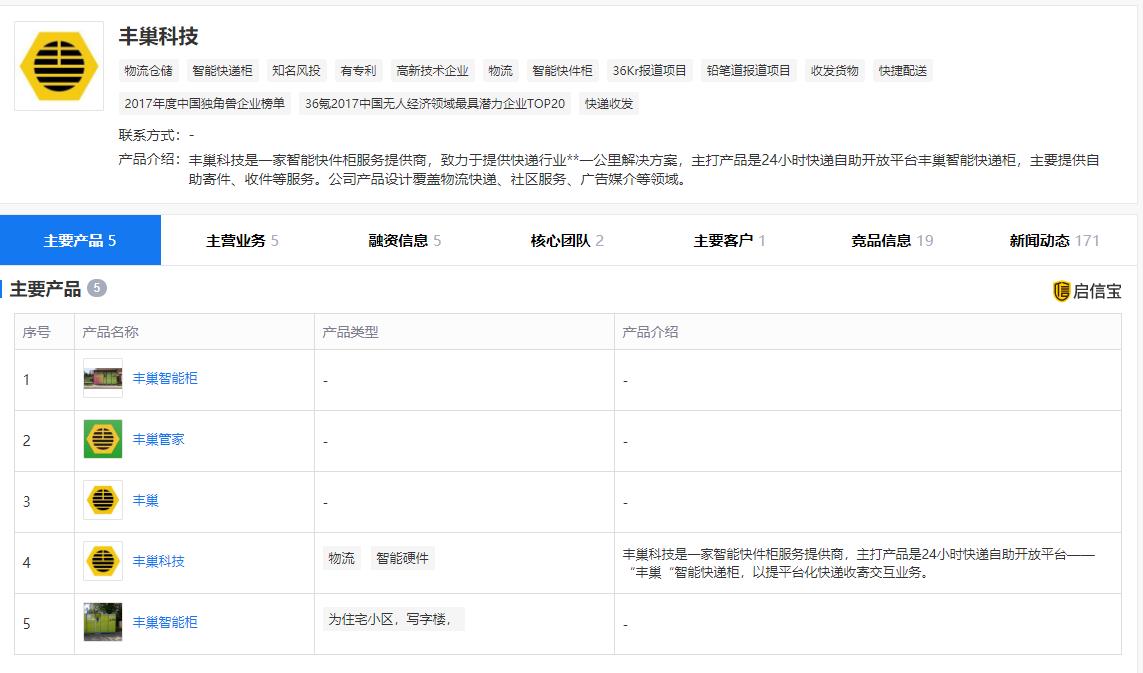This screenshot has width=1143, height=673.
Task: Click the 智能快件柜 tag
Action: pyautogui.click(x=562, y=71)
